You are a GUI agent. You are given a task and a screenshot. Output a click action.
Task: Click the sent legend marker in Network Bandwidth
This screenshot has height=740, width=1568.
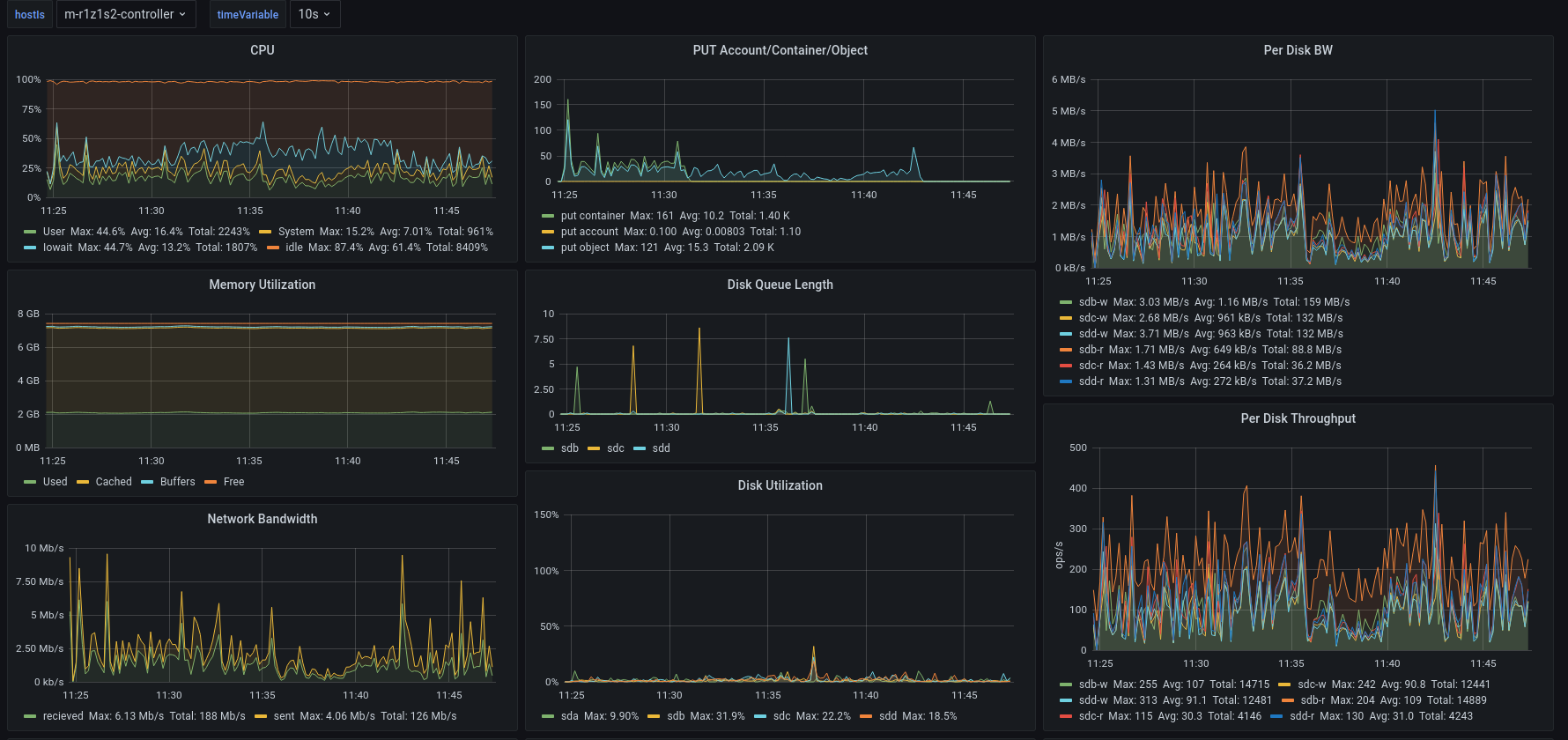click(261, 716)
